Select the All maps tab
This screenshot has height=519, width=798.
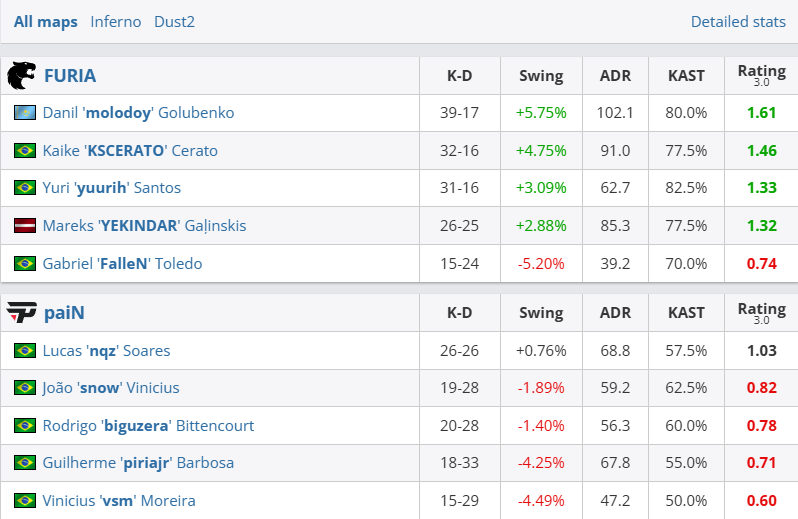point(45,21)
